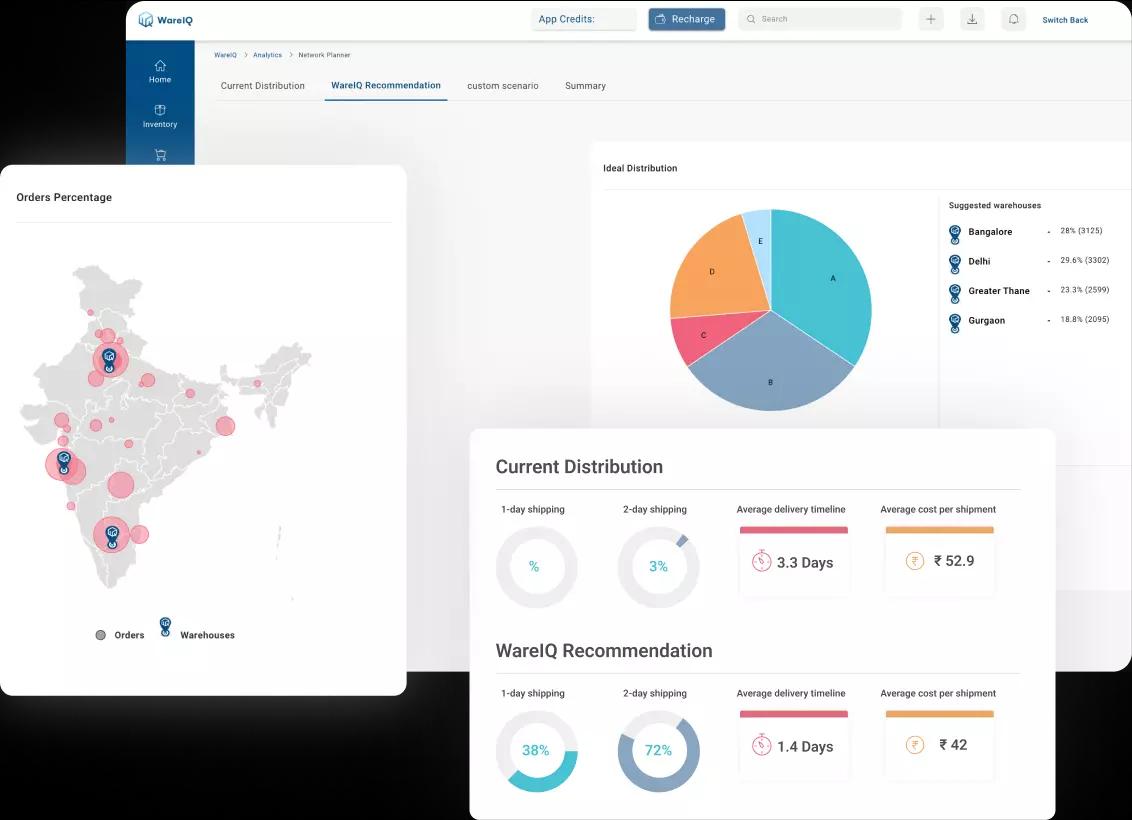Click the 23.3% (2599) value
Screen dimensions: 1132x820
(1084, 290)
